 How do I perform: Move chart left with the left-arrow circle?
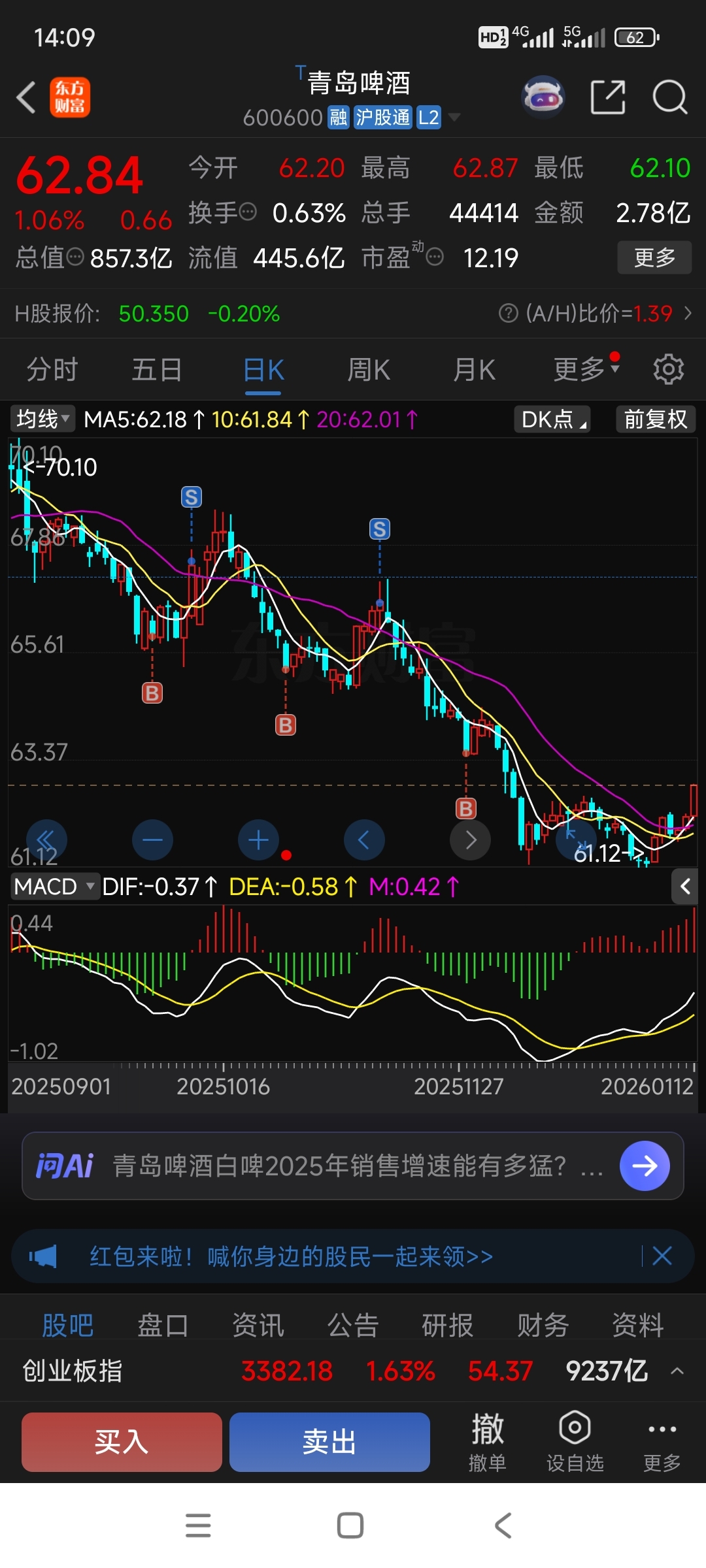click(x=364, y=840)
